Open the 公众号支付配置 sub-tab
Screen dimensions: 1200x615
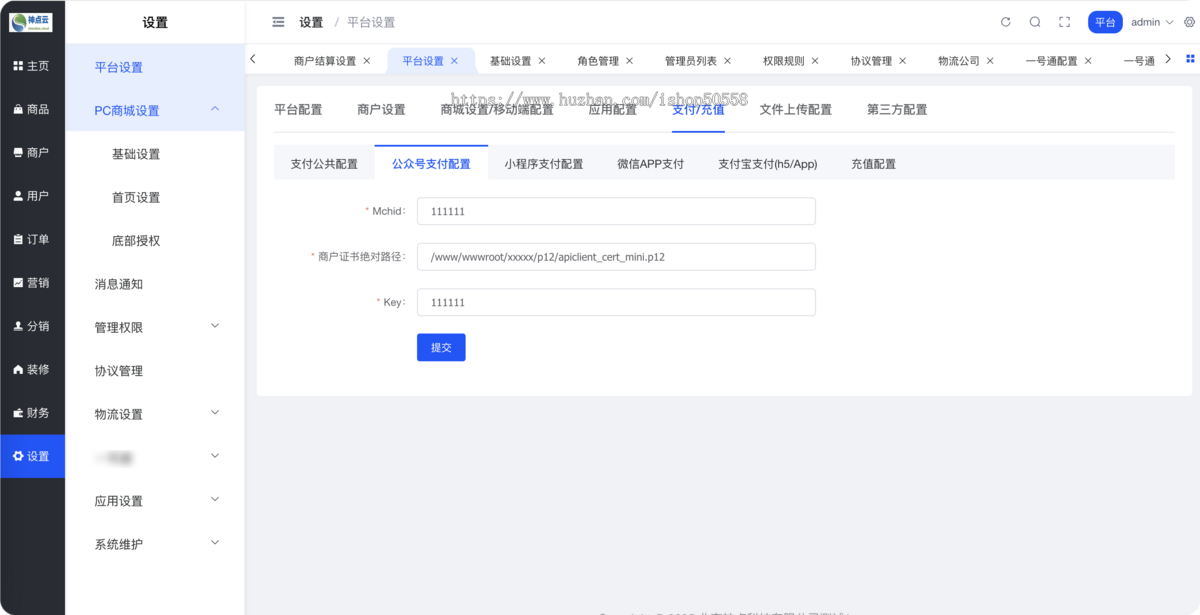click(431, 164)
